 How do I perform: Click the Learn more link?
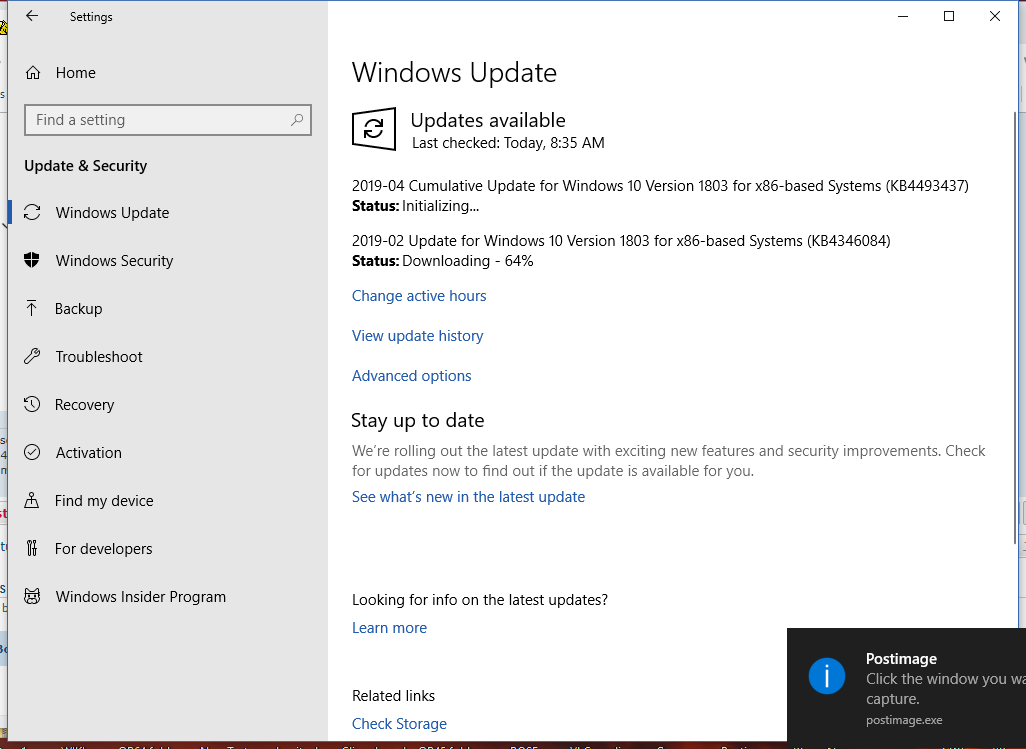click(389, 627)
